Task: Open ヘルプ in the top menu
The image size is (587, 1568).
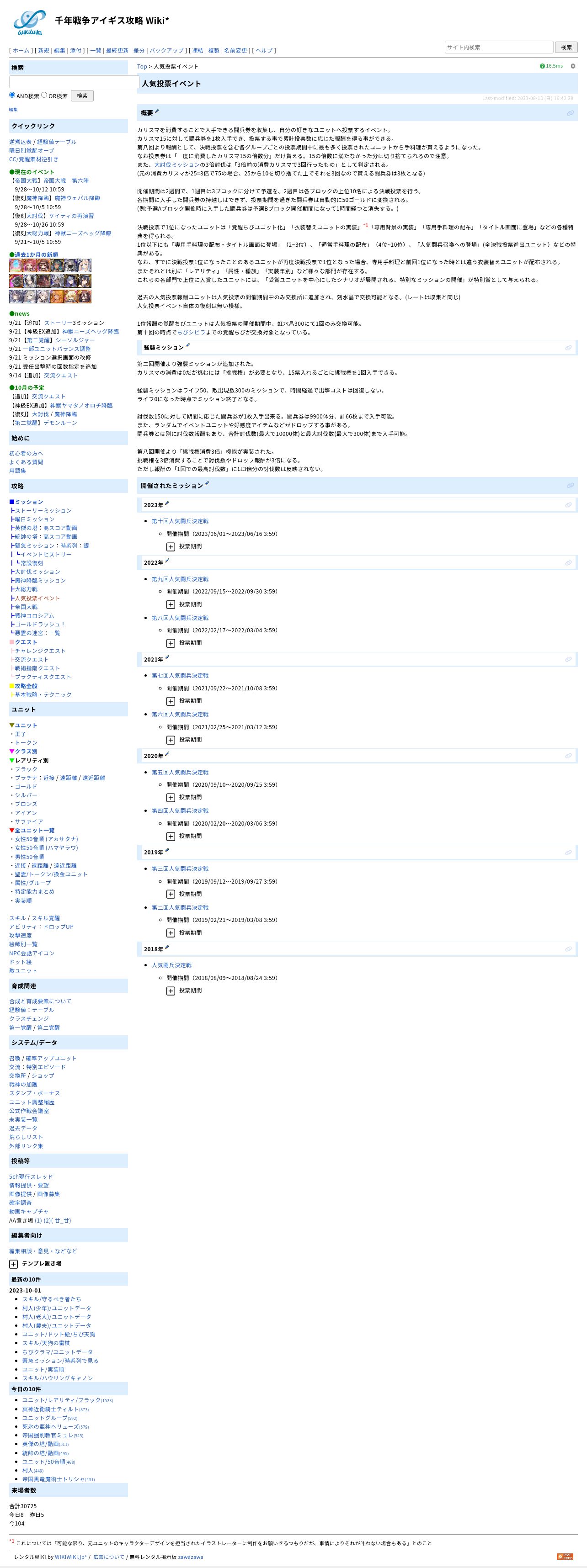Action: point(264,51)
